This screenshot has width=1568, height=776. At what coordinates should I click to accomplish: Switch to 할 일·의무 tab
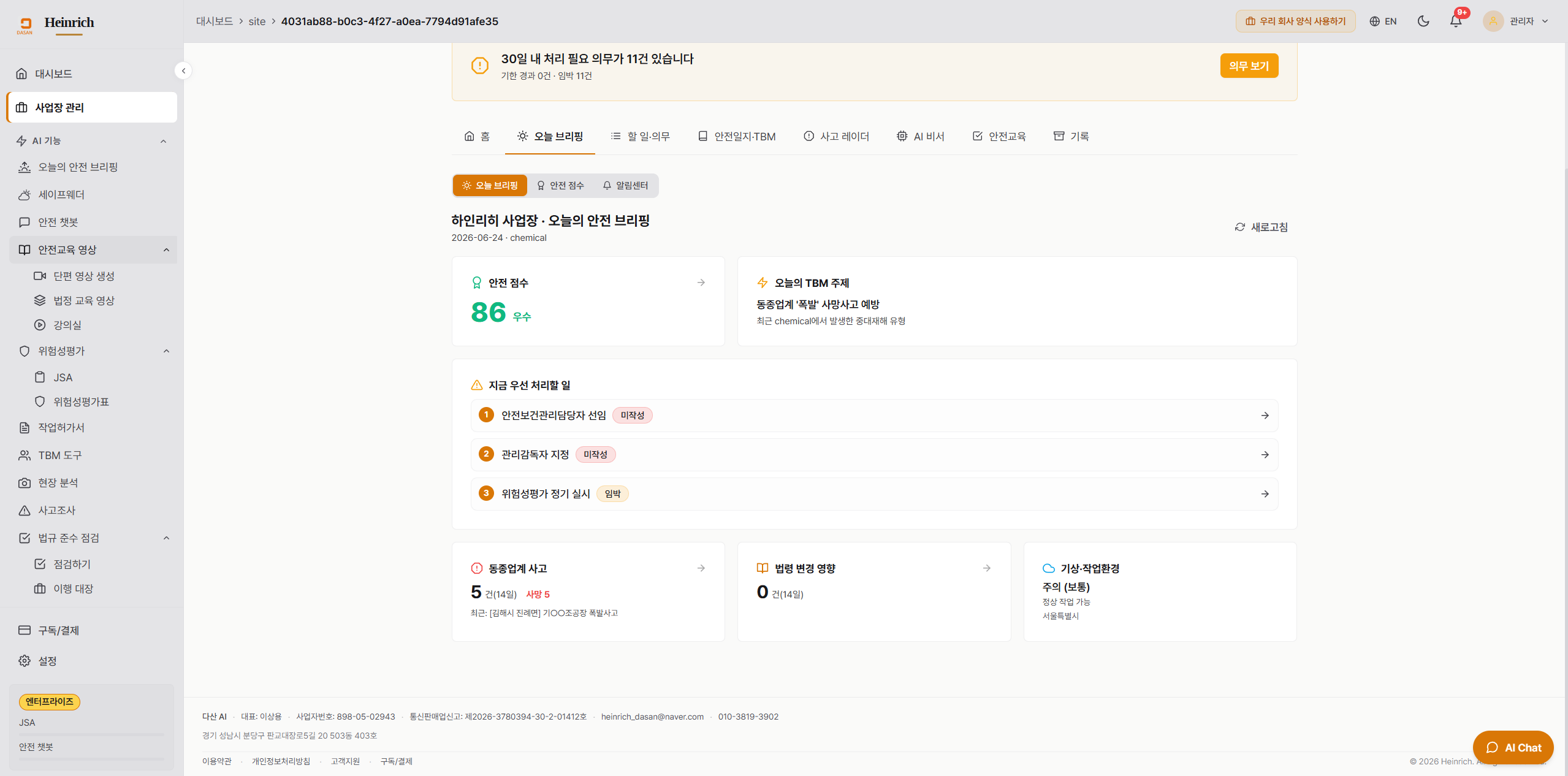640,136
